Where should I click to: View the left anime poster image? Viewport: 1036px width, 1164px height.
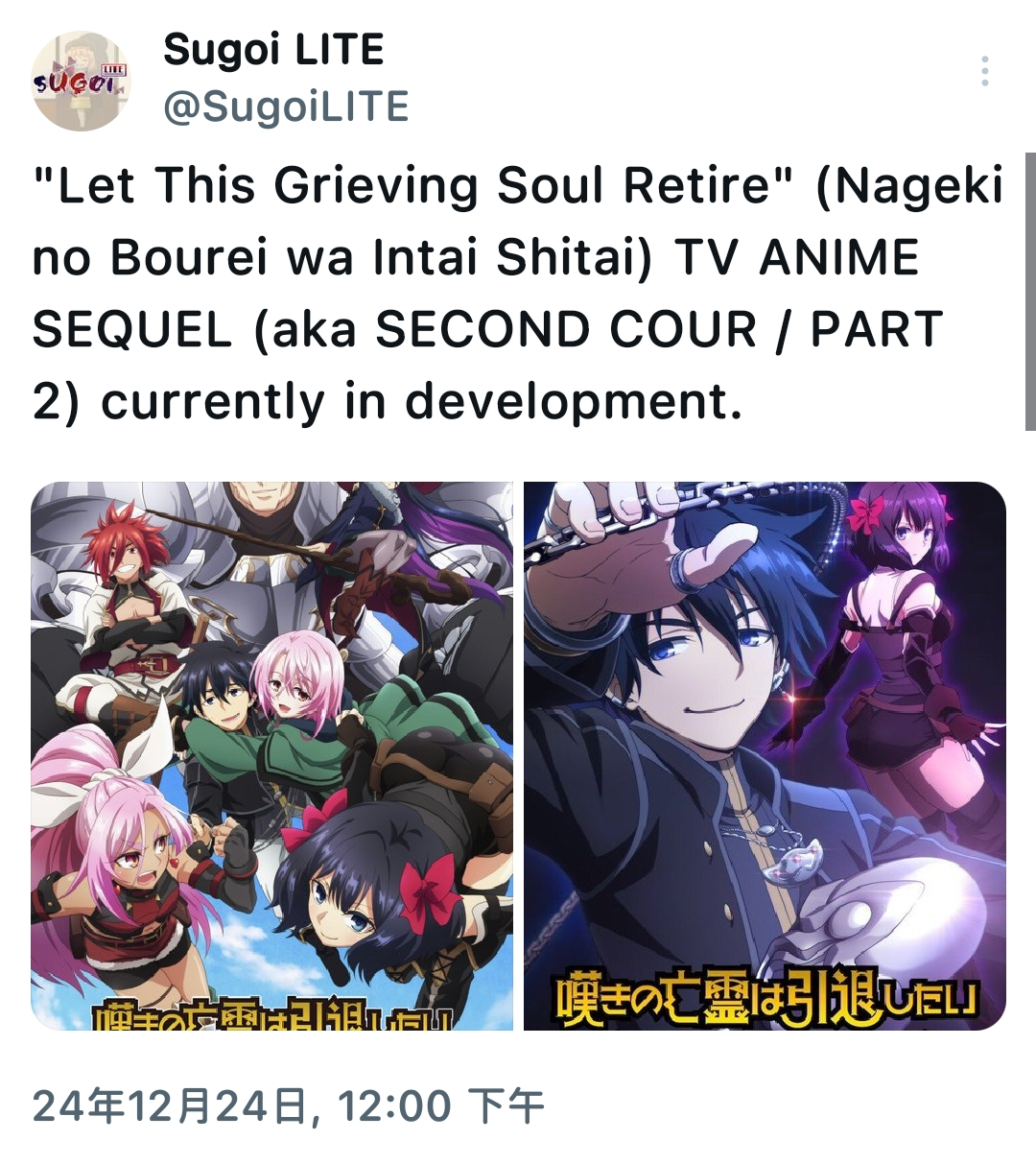click(x=272, y=755)
